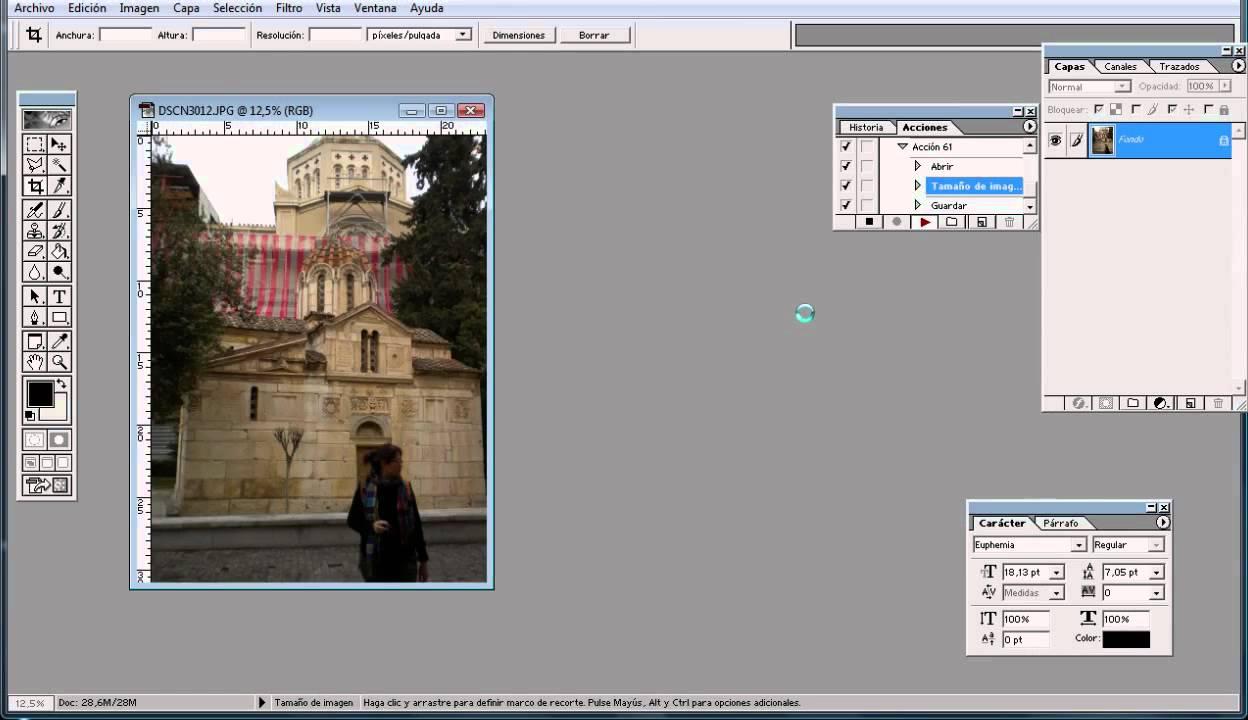Create a new layer in Capas panel
1248x720 pixels.
1190,403
